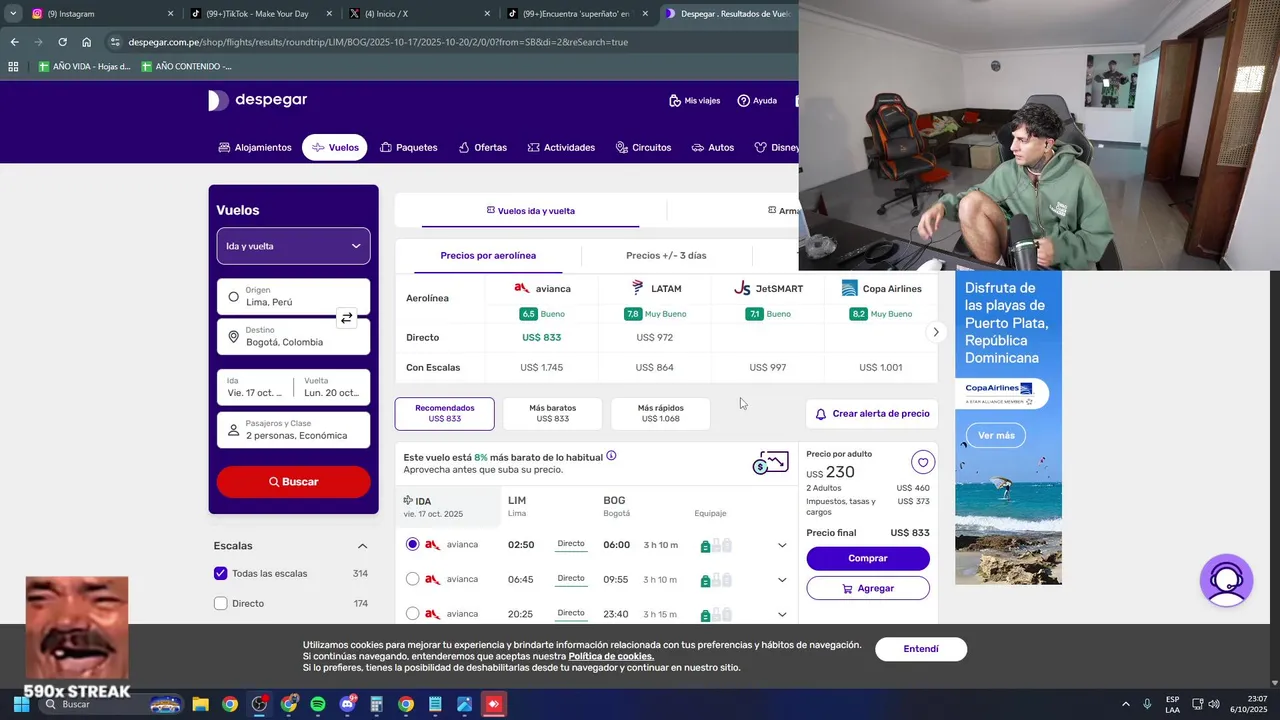Select the 02:50 avianca flight radio

[413, 545]
